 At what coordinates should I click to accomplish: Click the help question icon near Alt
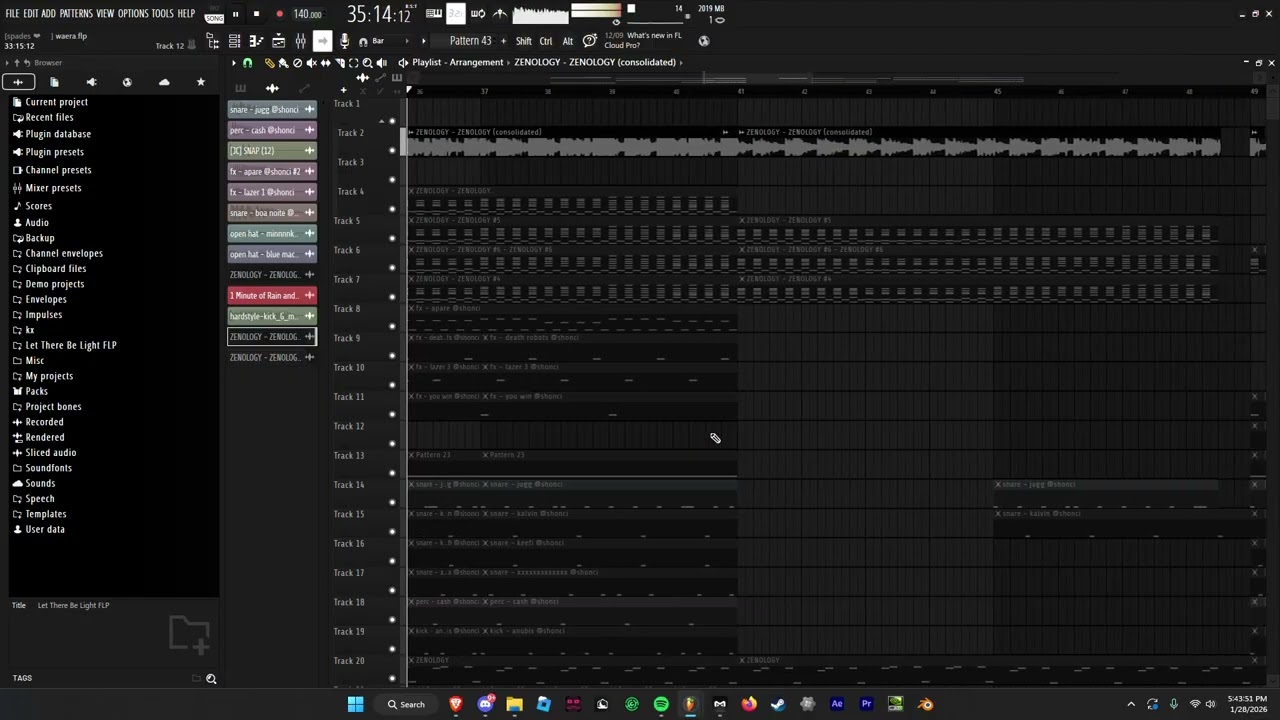[x=589, y=40]
